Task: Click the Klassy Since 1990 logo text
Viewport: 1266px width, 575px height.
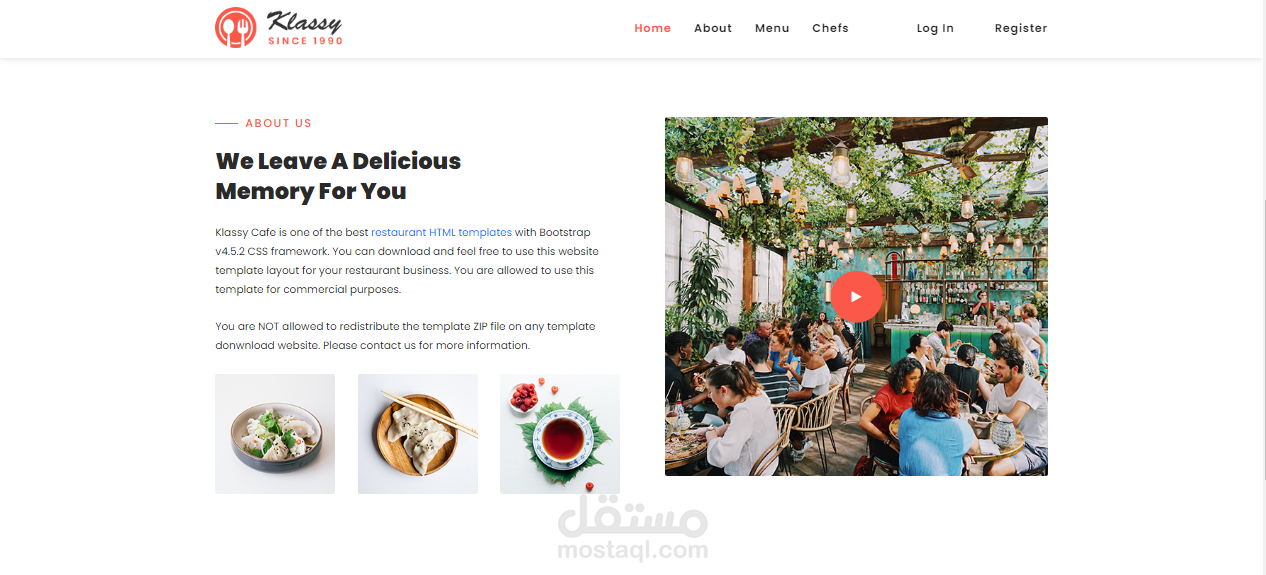Action: (305, 28)
